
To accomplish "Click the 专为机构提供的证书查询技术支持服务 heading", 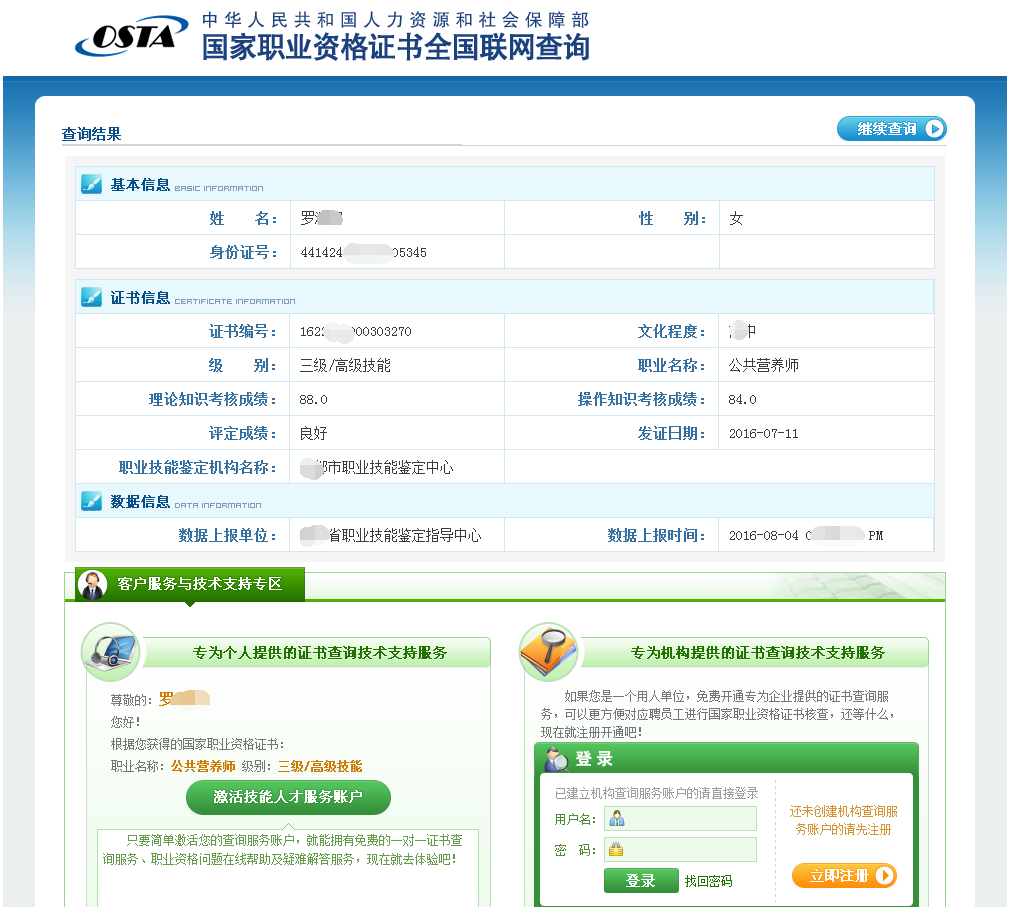I will (x=758, y=653).
